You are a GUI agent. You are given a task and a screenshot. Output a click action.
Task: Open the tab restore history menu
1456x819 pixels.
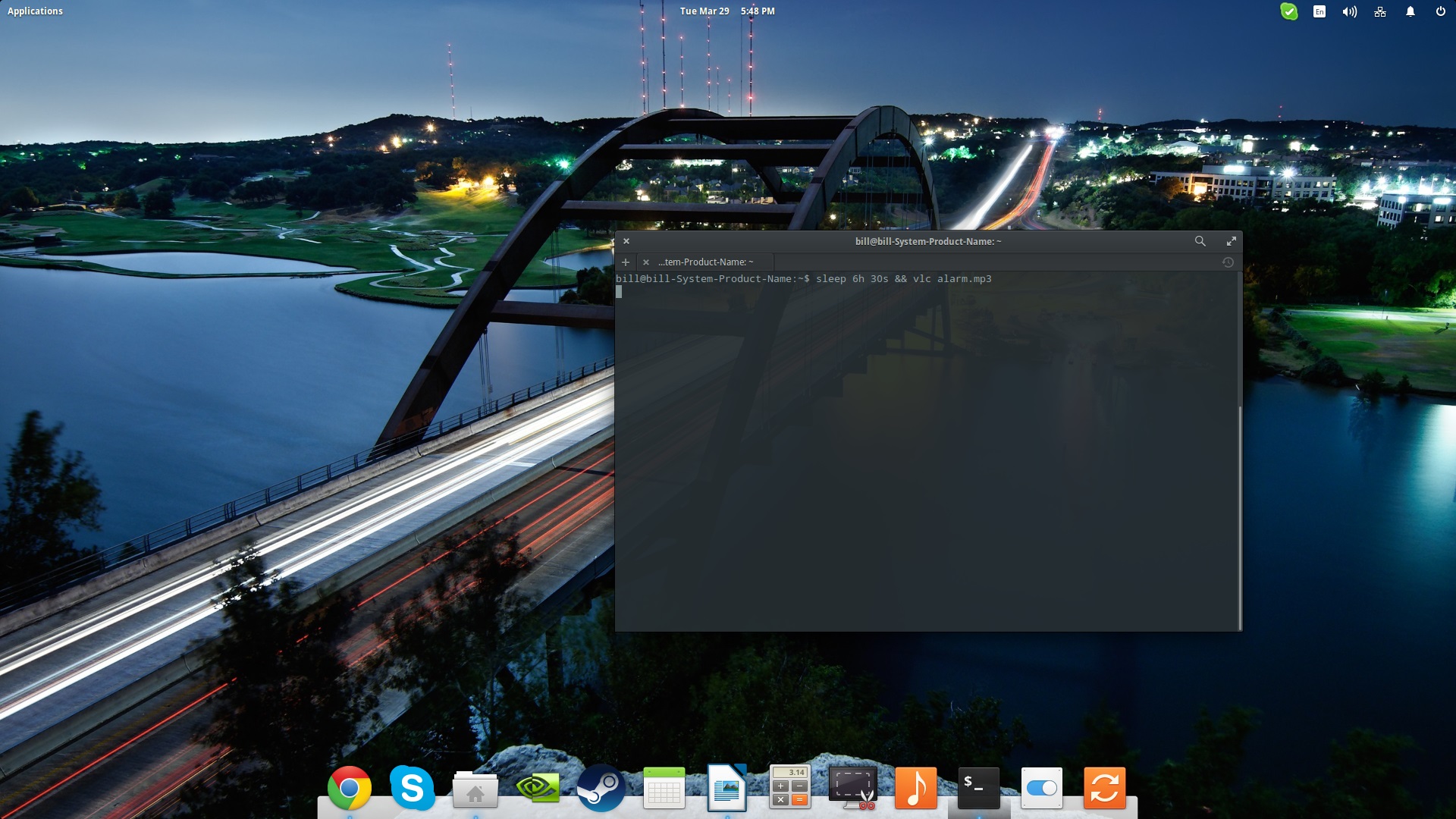coord(1228,262)
